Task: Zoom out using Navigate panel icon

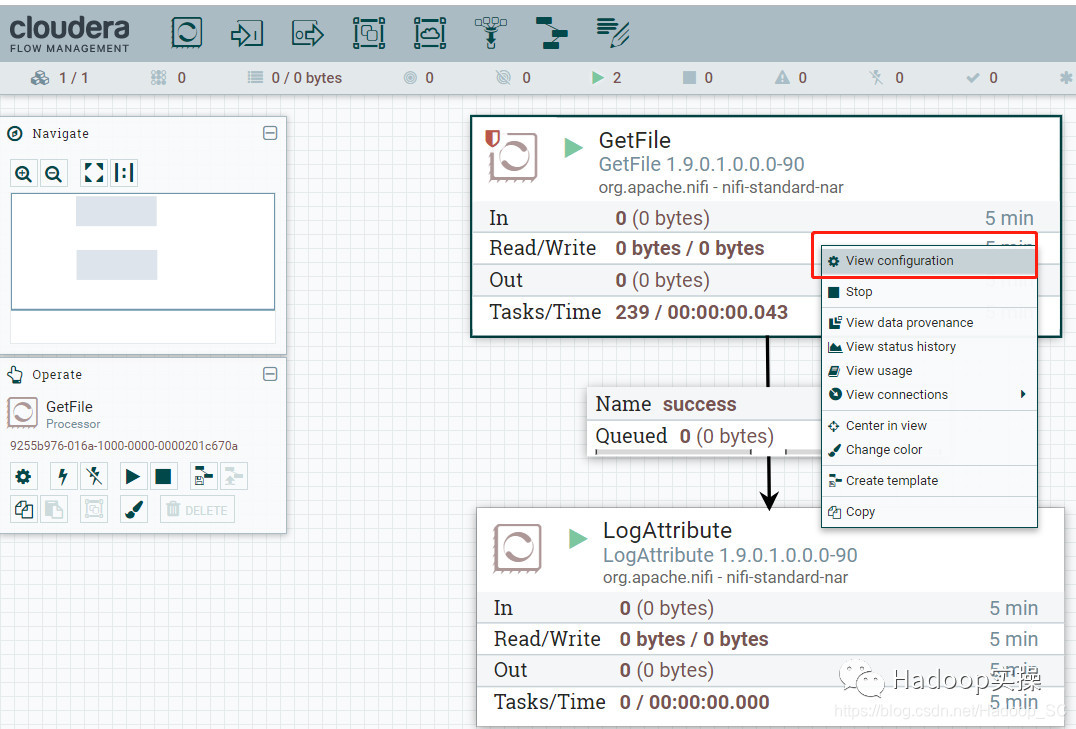Action: (54, 174)
